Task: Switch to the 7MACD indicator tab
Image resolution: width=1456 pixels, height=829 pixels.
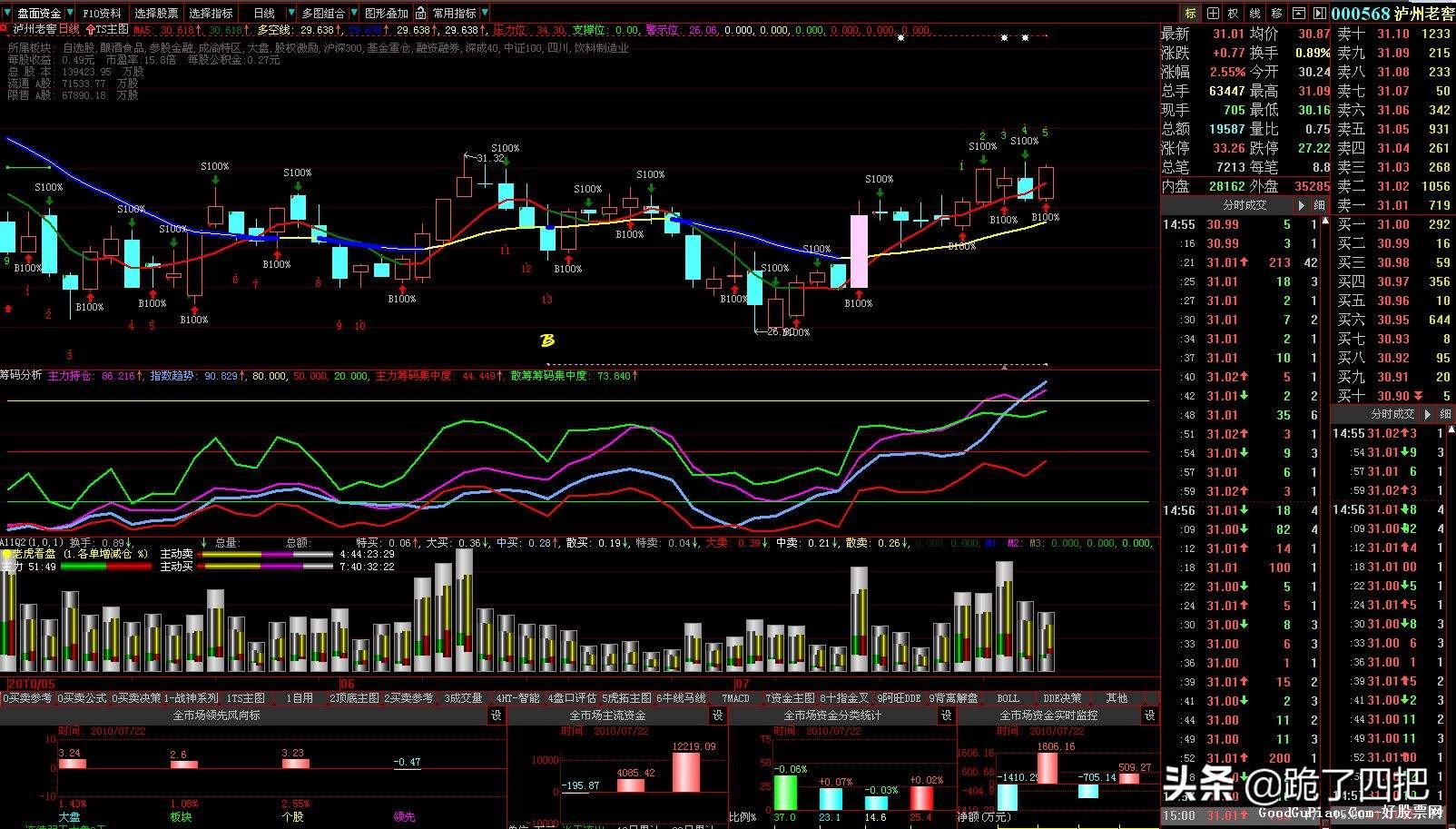Action: (735, 698)
